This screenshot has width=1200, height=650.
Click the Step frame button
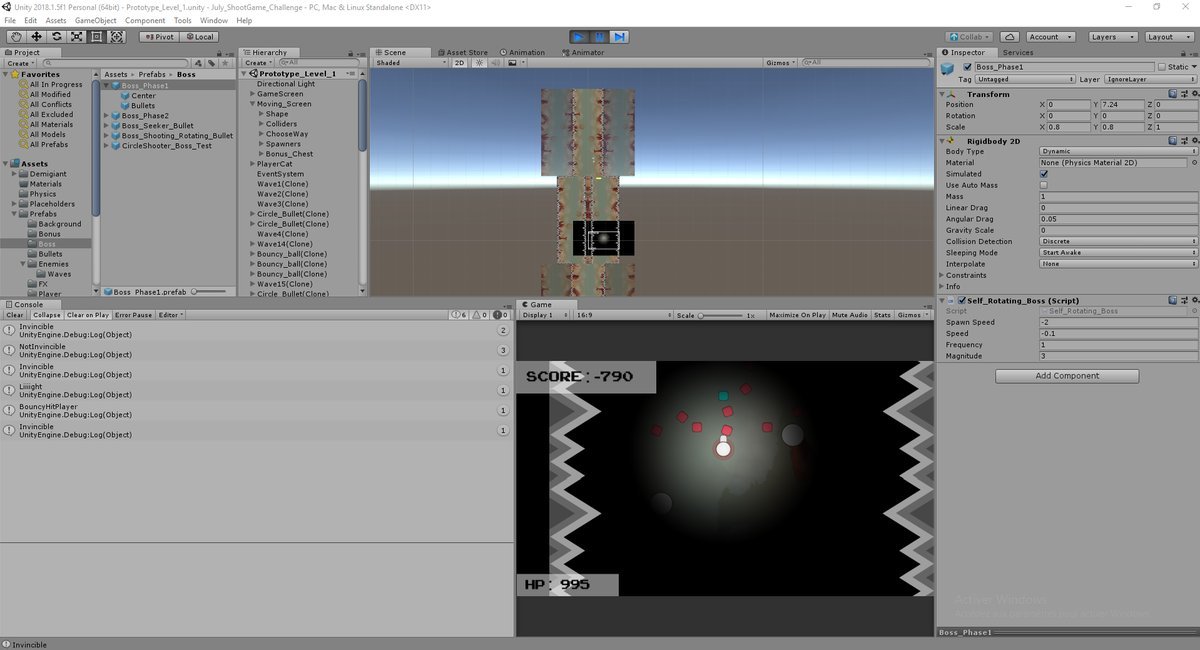(619, 37)
